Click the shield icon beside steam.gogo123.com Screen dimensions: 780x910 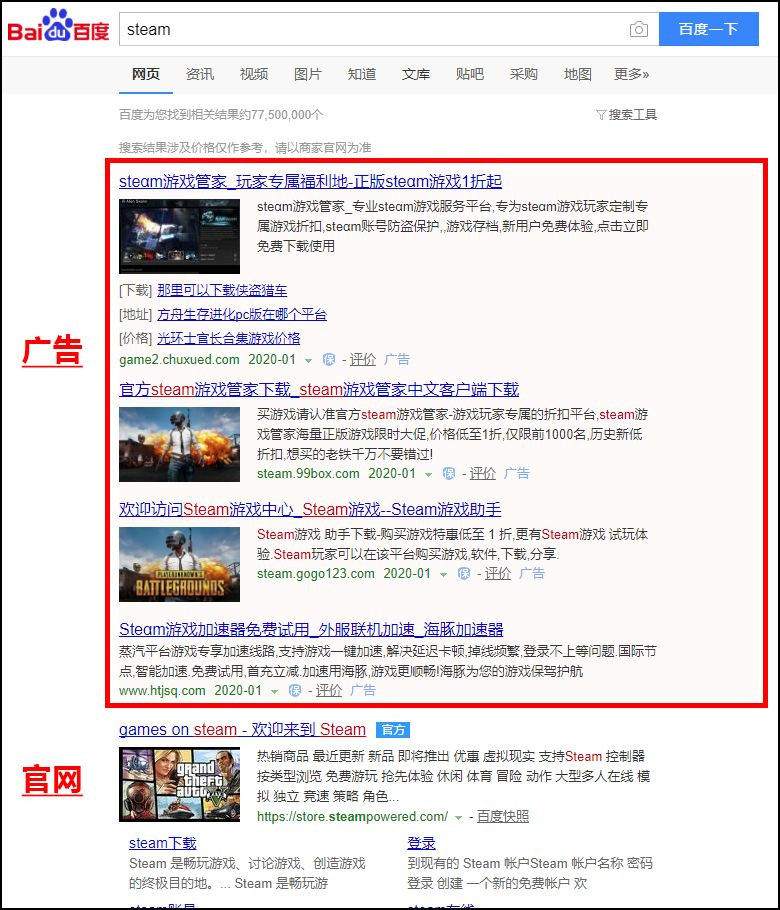pos(464,574)
